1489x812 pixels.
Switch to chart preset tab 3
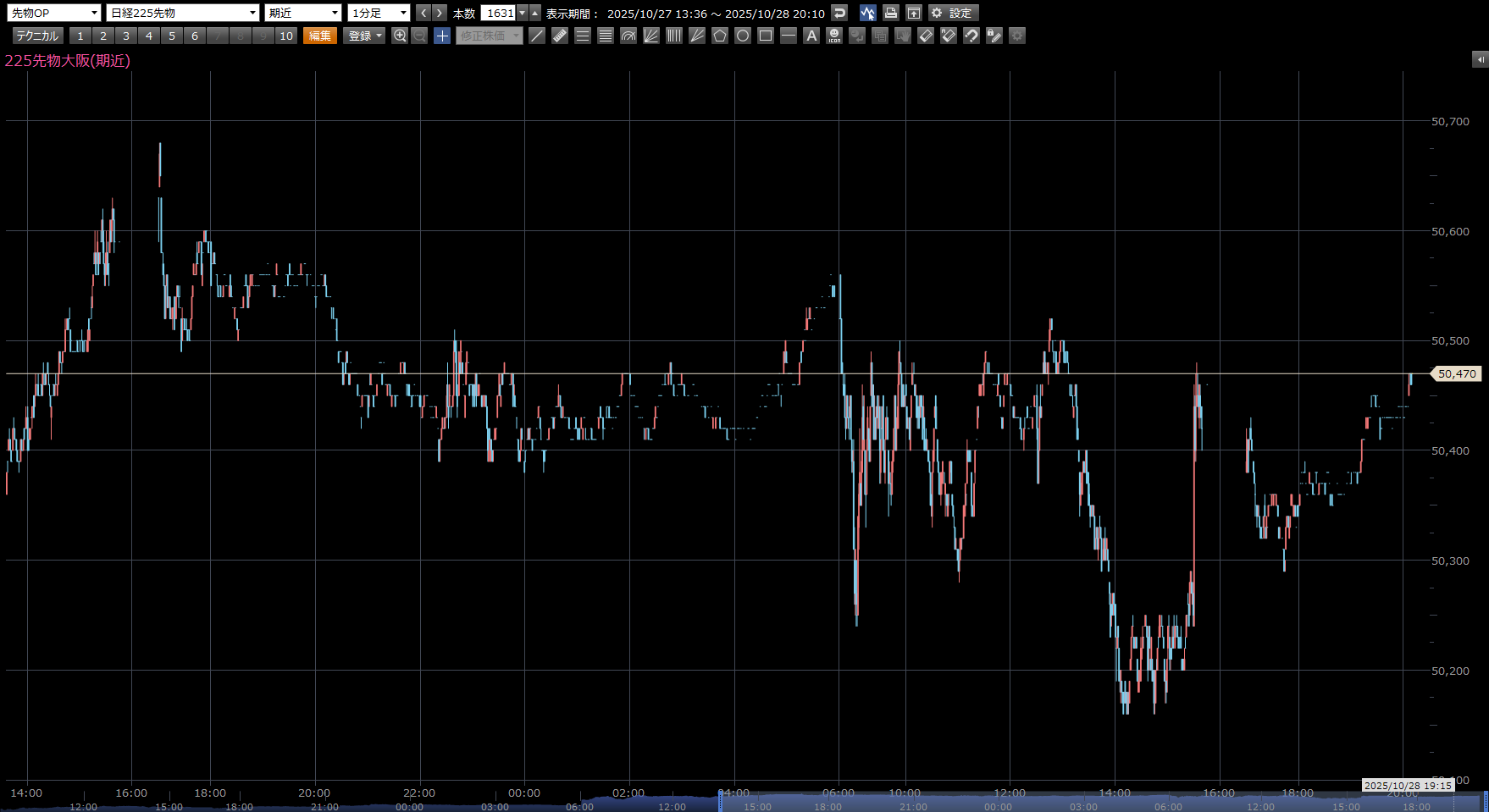[126, 36]
